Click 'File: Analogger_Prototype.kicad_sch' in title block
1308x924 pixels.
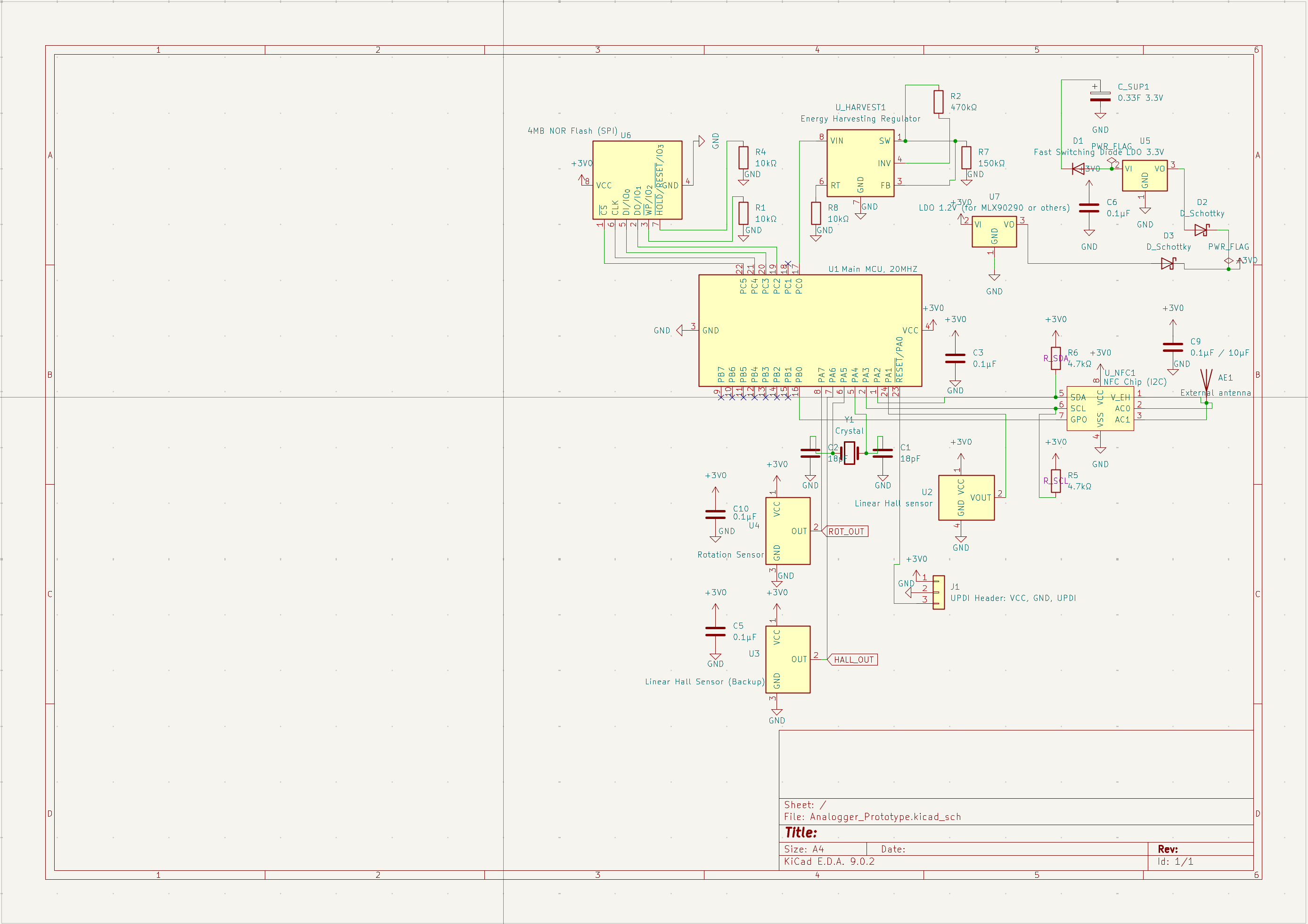872,817
